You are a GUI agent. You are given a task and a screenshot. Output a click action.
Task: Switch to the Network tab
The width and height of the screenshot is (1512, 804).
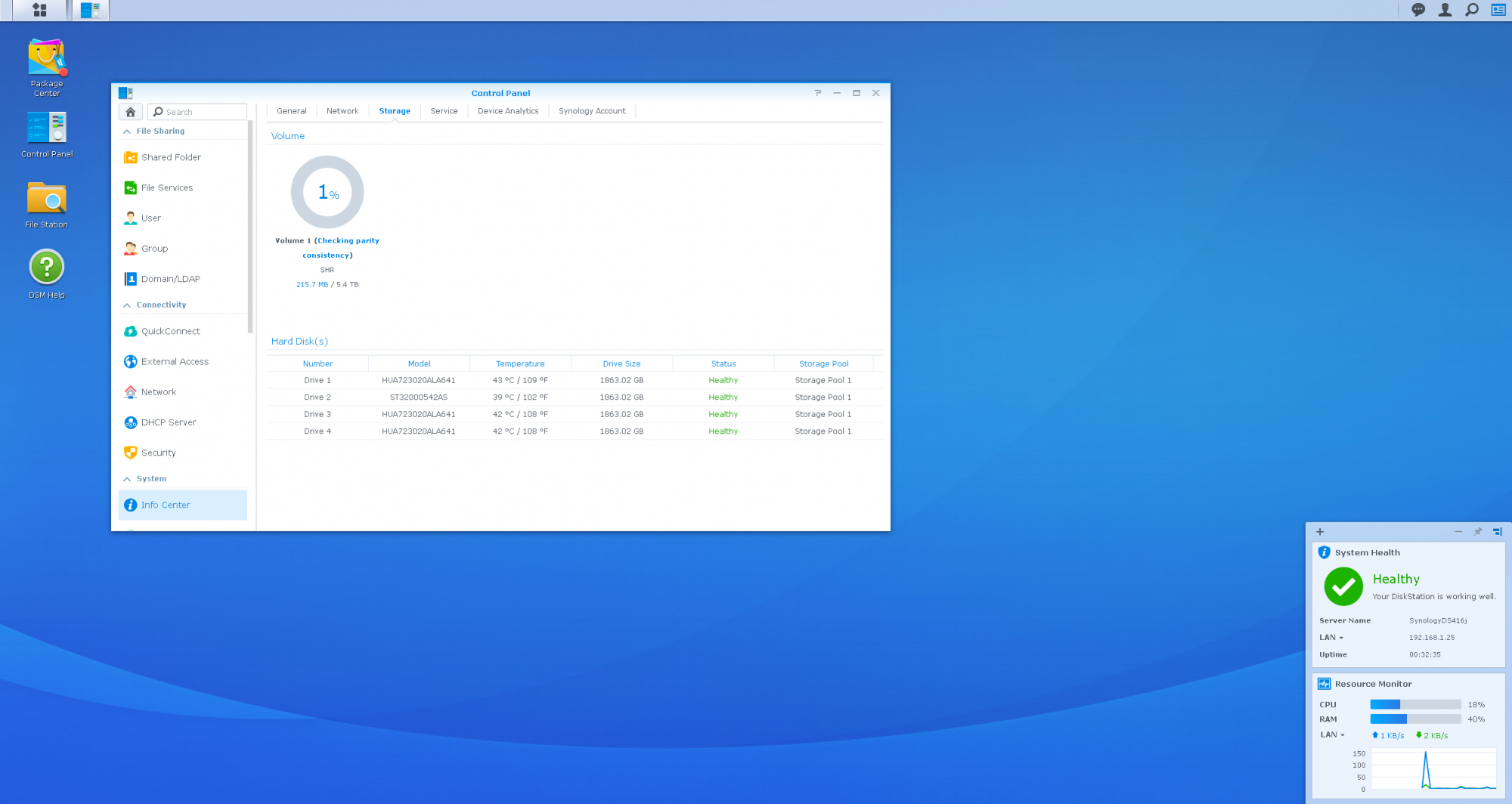click(x=342, y=111)
